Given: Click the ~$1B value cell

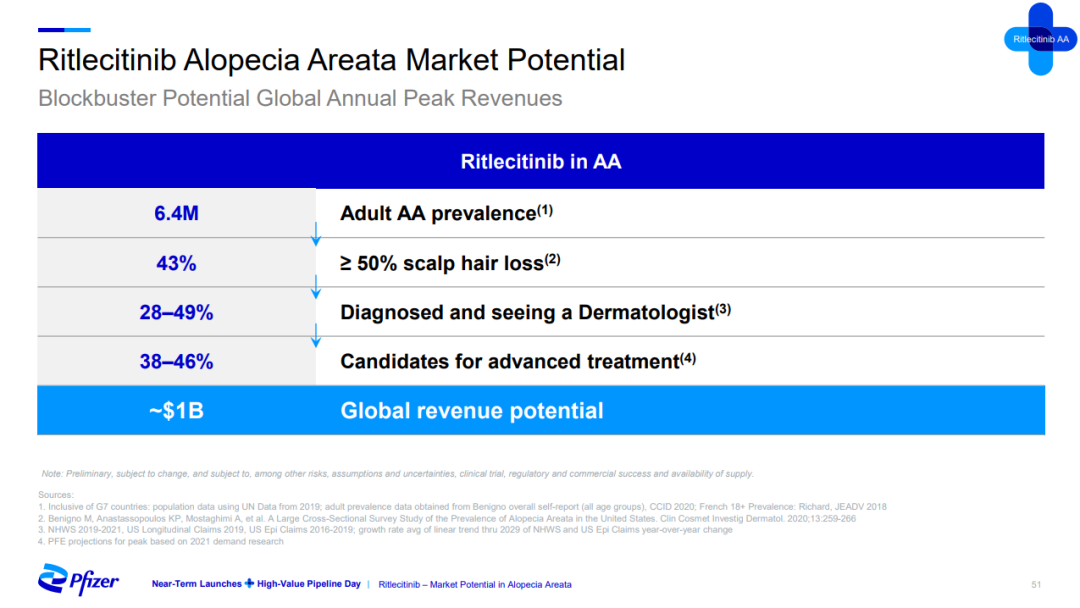Looking at the screenshot, I should point(176,410).
